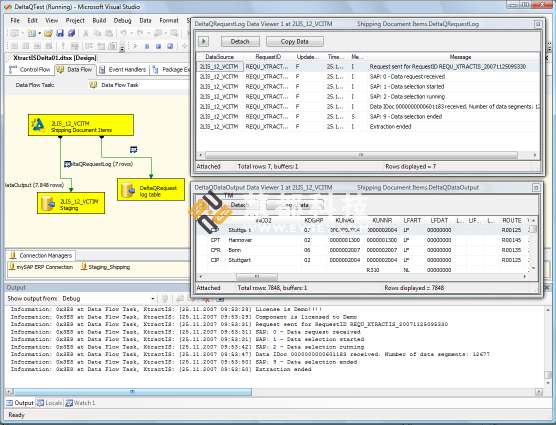556x425 pixels.
Task: Open the layout toolbar overflow options arrow
Action: click(122, 49)
